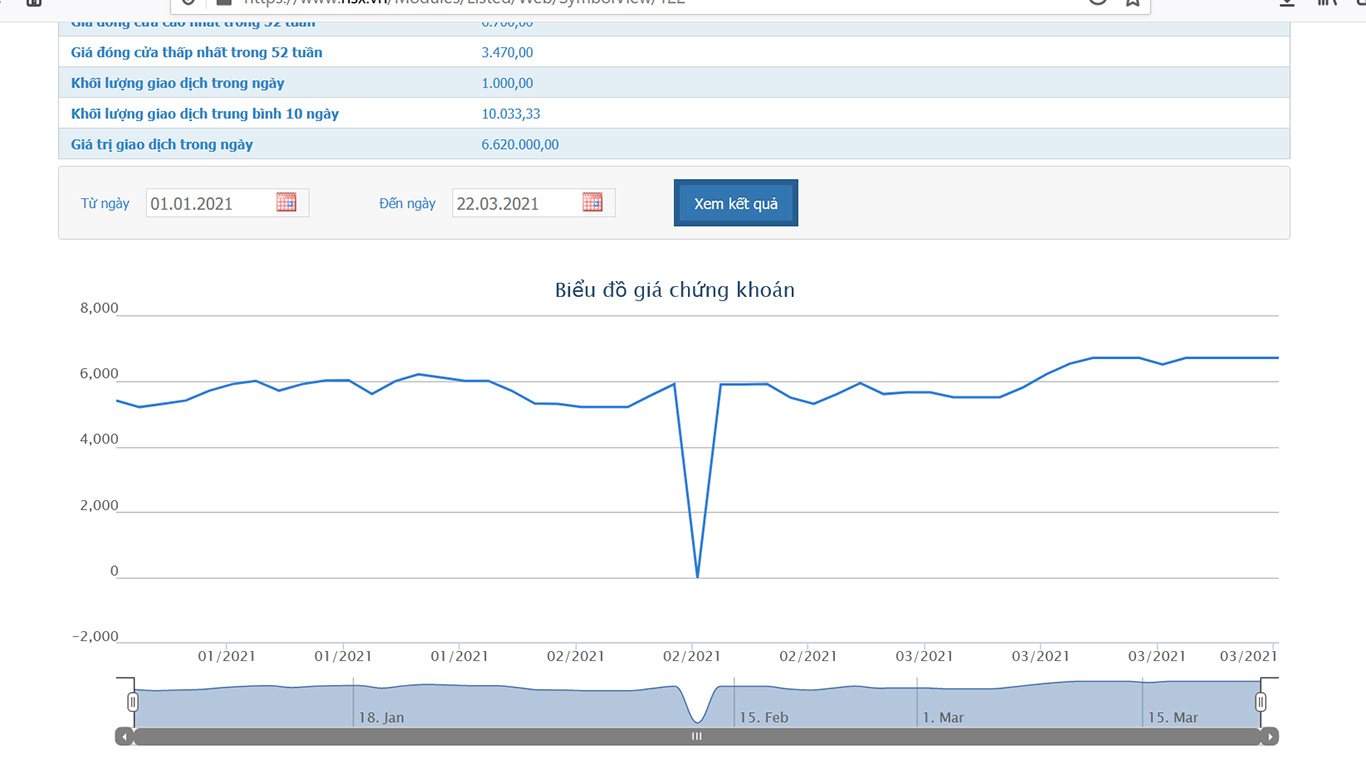Grab the right handle of the chart navigator
Screen dimensions: 1366x767
click(1261, 702)
